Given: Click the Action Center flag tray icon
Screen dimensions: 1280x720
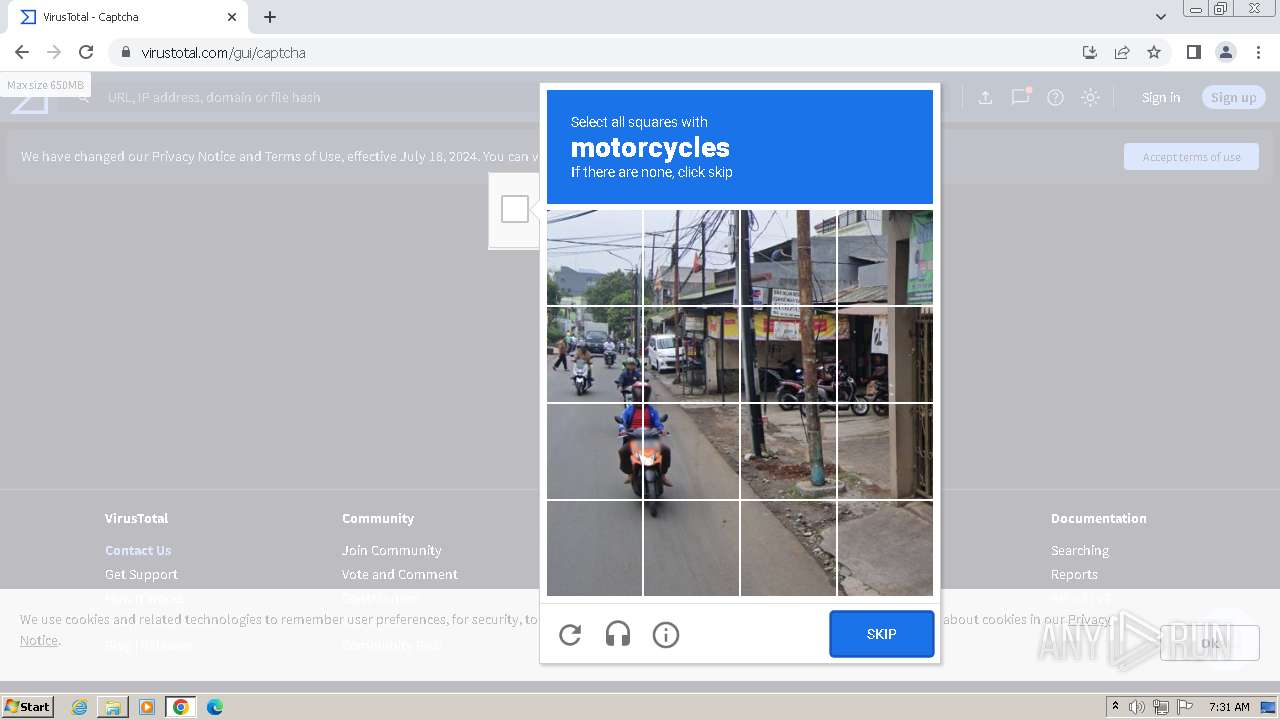Looking at the screenshot, I should point(1184,707).
